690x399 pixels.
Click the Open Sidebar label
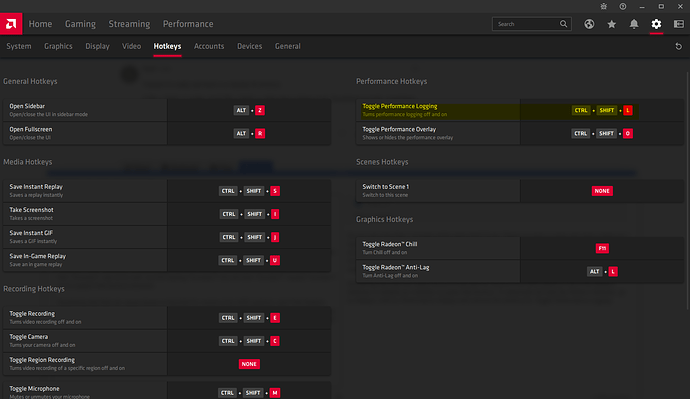[x=27, y=106]
